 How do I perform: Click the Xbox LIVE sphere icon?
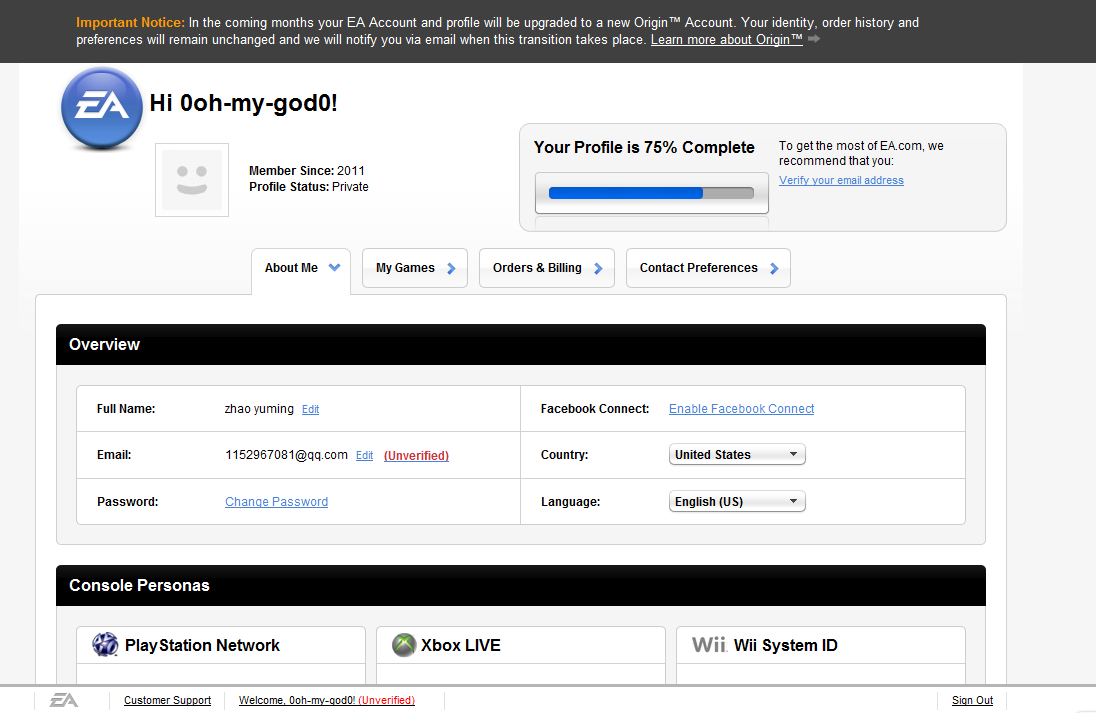tap(404, 644)
